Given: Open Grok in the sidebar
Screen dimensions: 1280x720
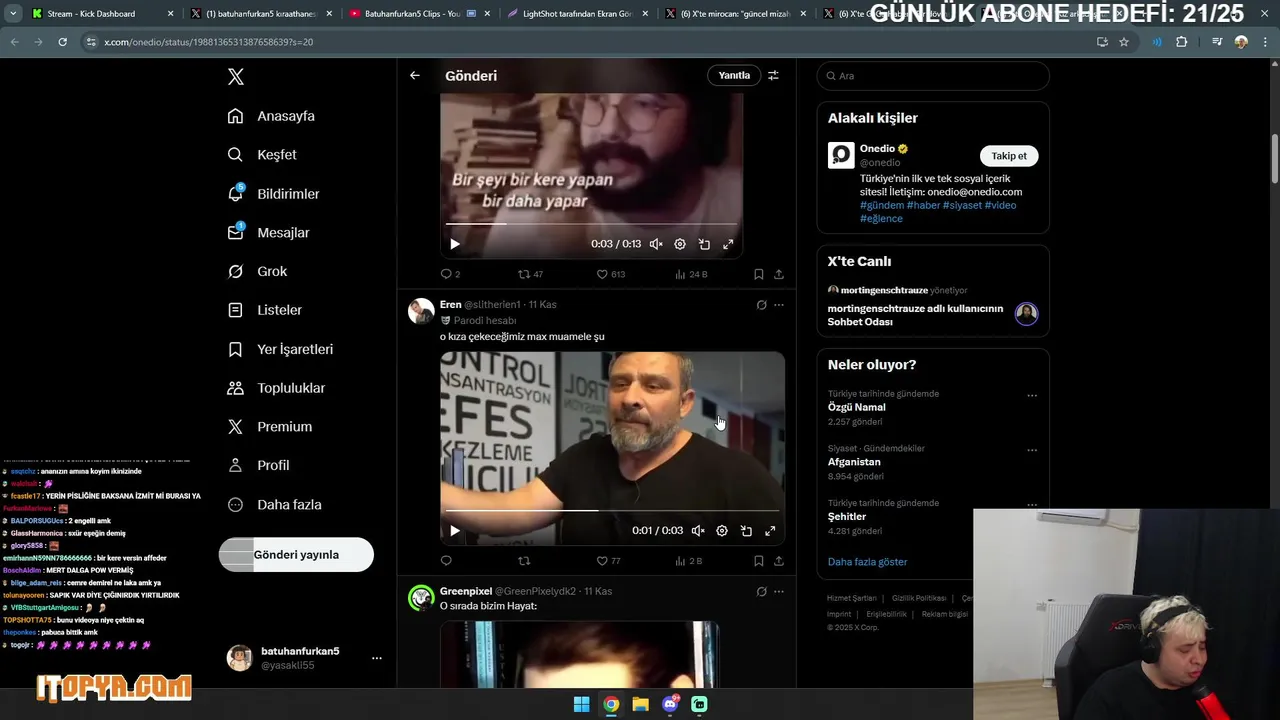Looking at the screenshot, I should [257, 272].
